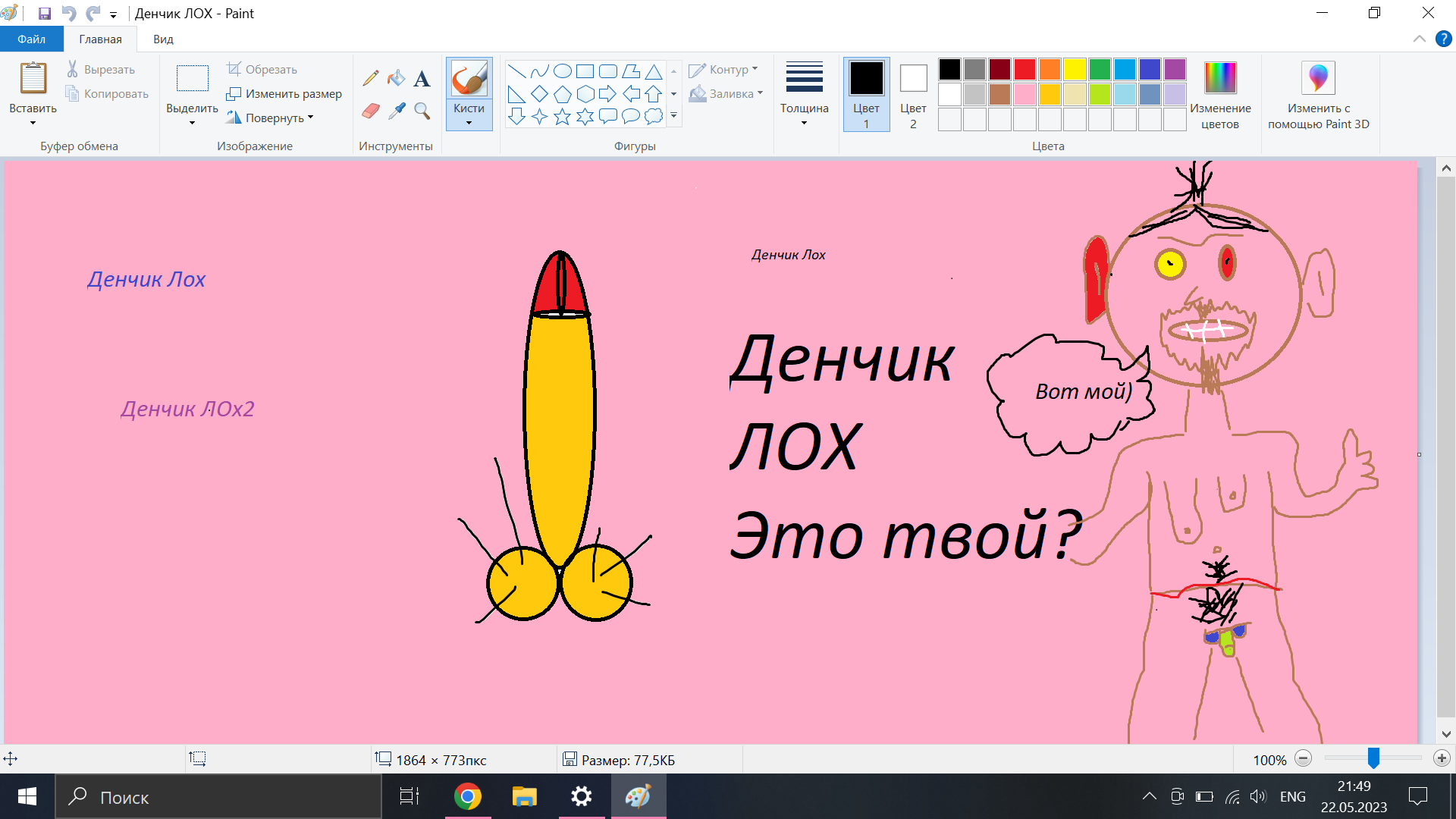This screenshot has height=819, width=1456.
Task: Select the Color picker eyedropper tool
Action: point(396,111)
